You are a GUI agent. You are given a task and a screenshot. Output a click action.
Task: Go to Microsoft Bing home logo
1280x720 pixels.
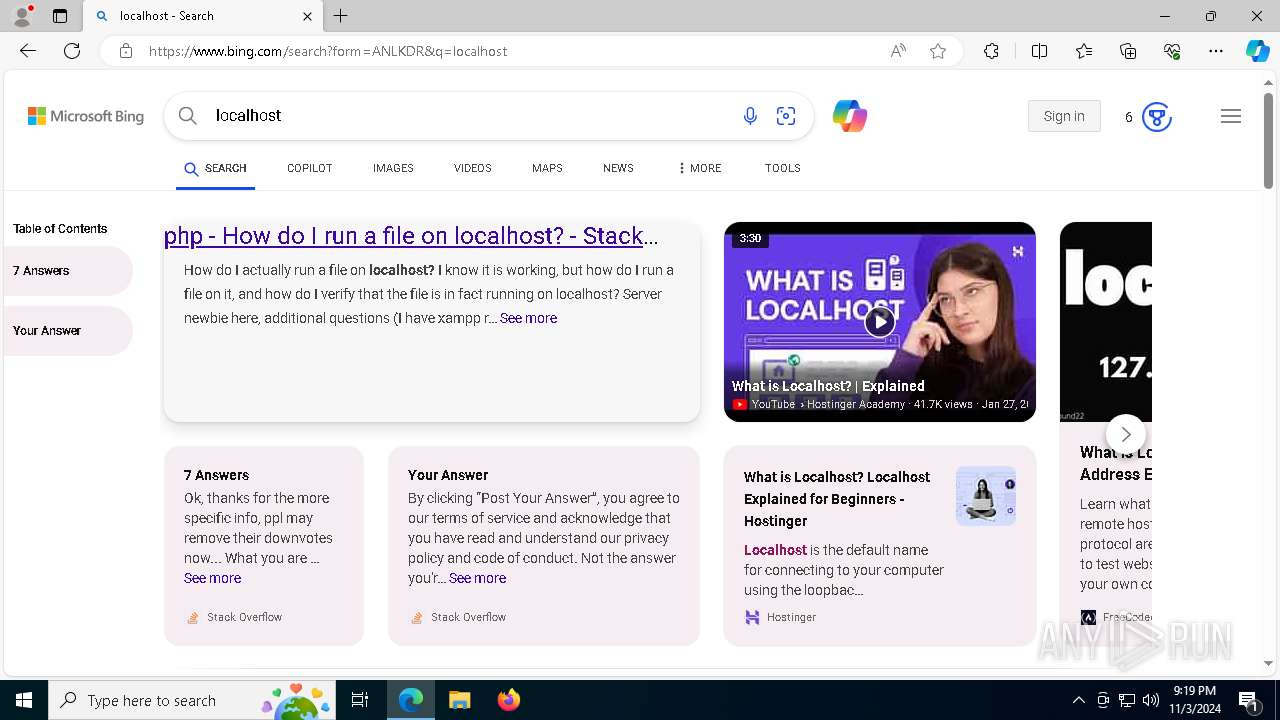[86, 116]
